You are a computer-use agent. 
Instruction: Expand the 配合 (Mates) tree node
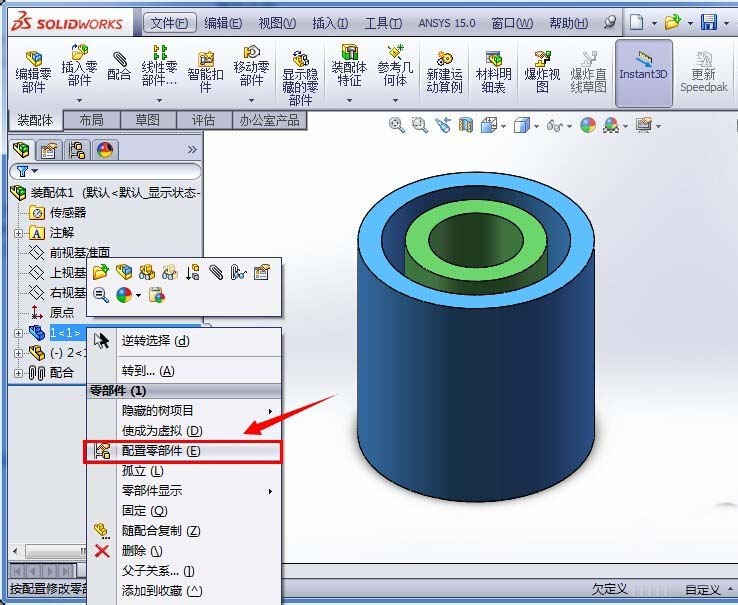click(18, 373)
